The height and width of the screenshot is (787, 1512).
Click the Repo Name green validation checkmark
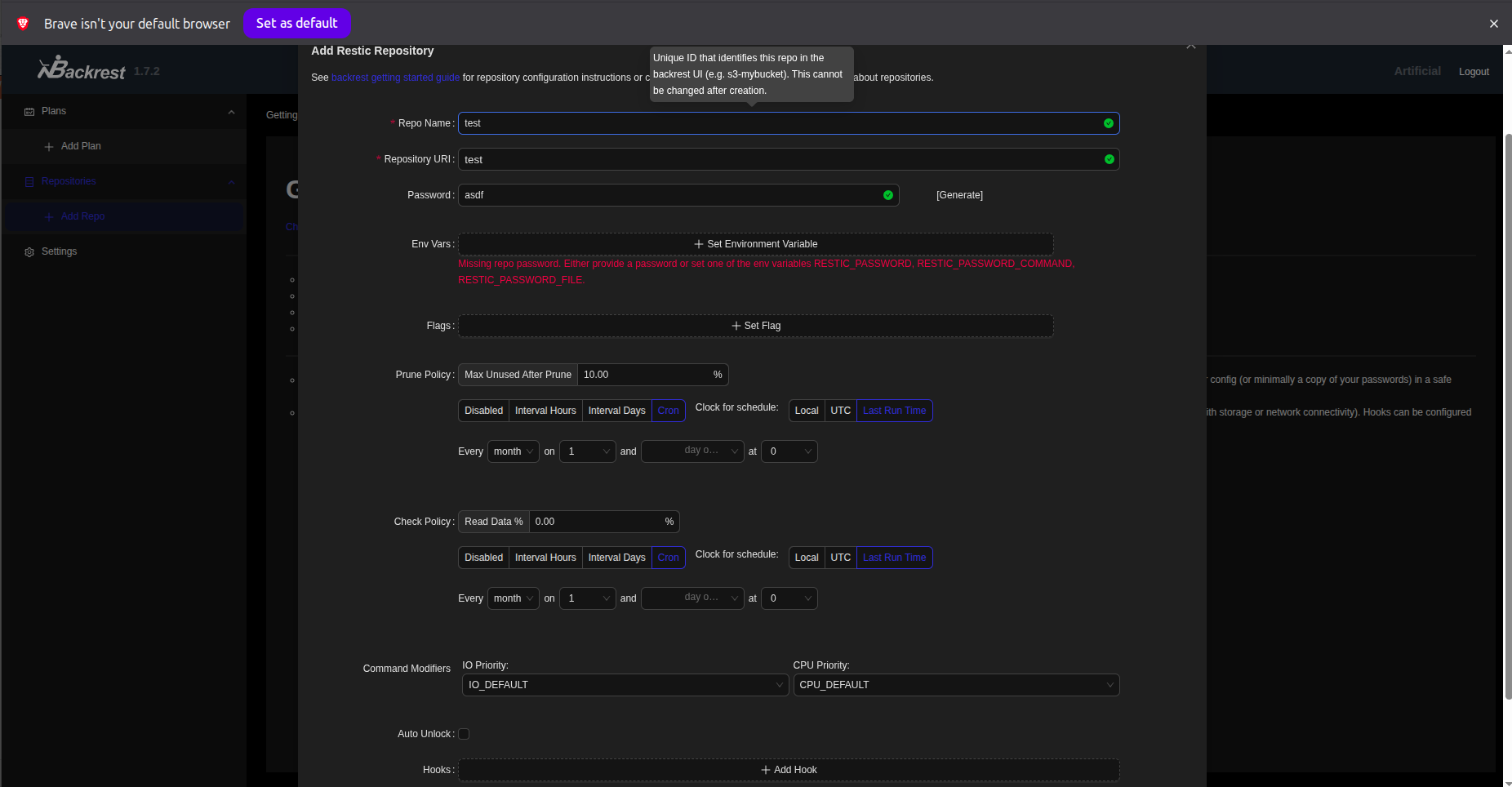pos(1109,123)
